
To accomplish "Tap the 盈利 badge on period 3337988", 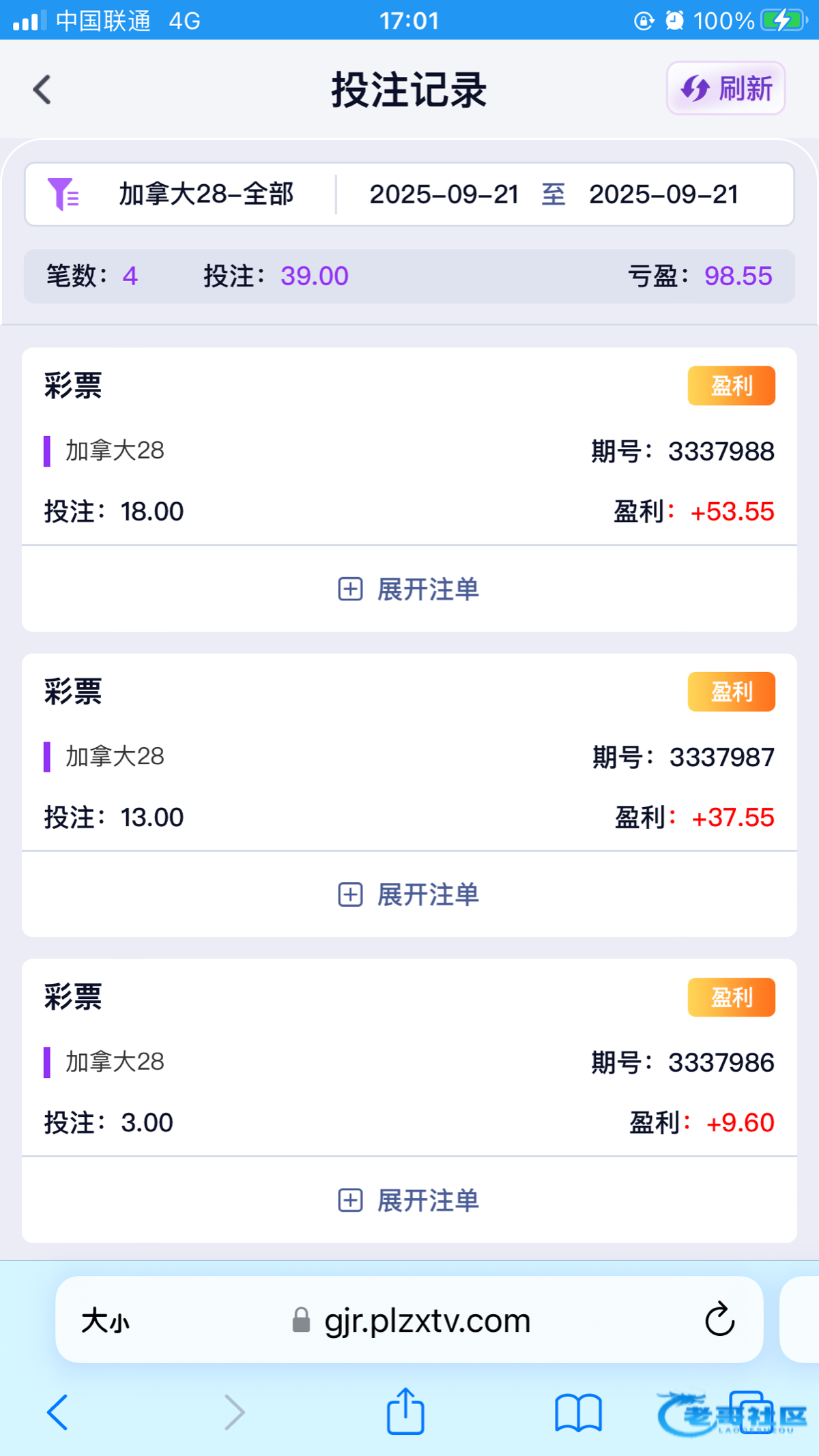I will click(x=731, y=385).
